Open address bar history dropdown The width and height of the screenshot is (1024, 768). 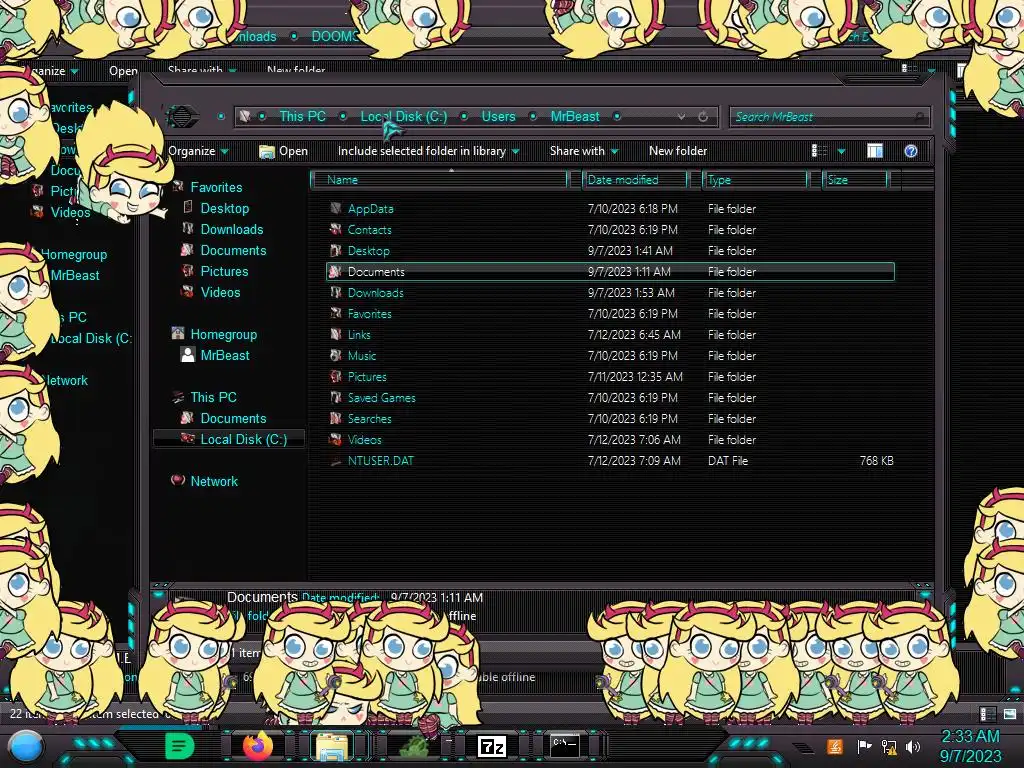tap(681, 117)
